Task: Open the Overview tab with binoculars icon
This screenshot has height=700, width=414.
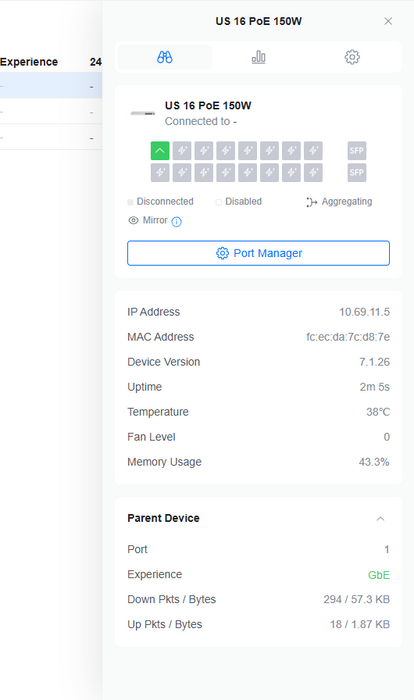Action: point(165,57)
